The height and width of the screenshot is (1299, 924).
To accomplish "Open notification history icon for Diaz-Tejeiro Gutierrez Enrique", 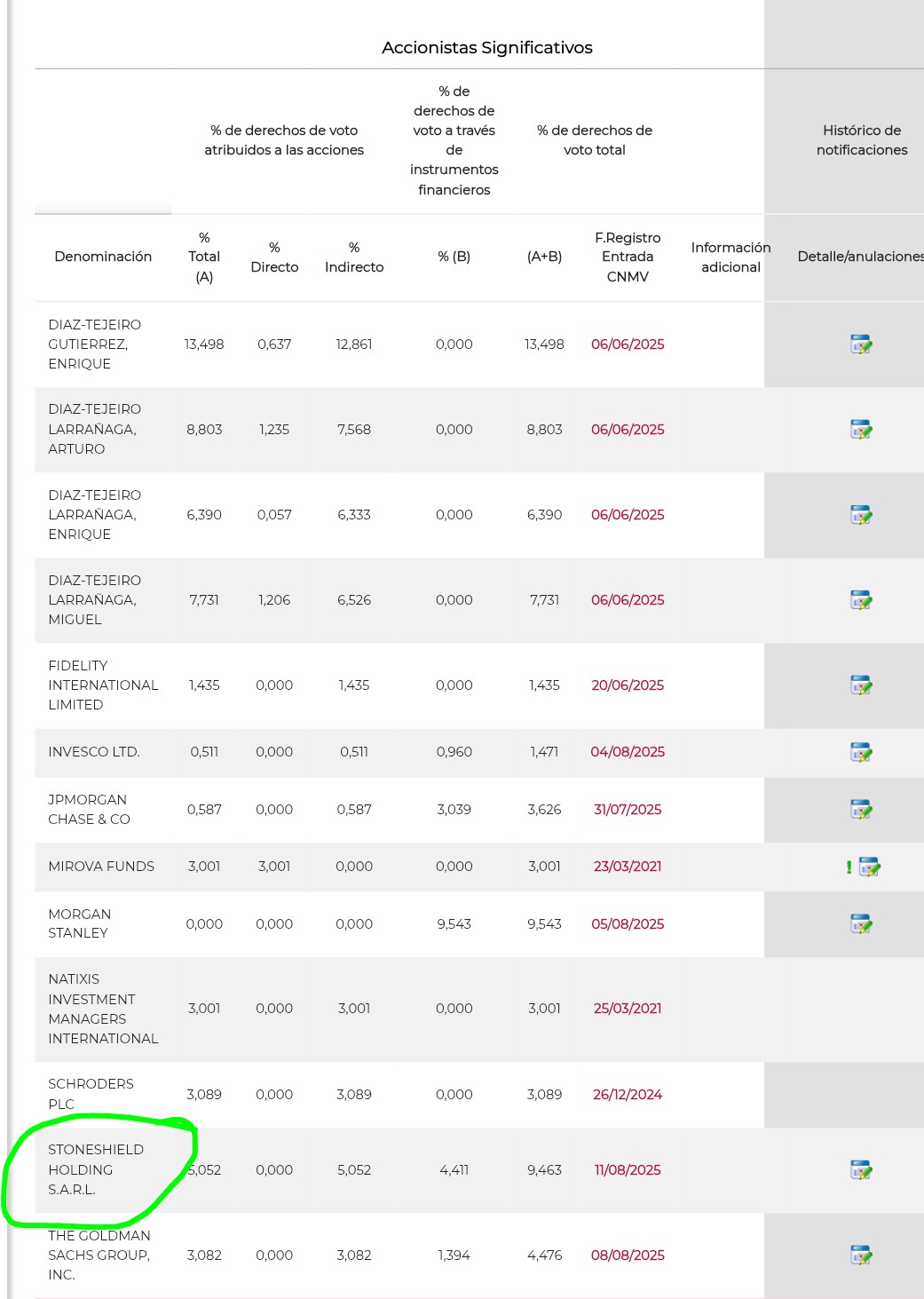I will click(861, 345).
